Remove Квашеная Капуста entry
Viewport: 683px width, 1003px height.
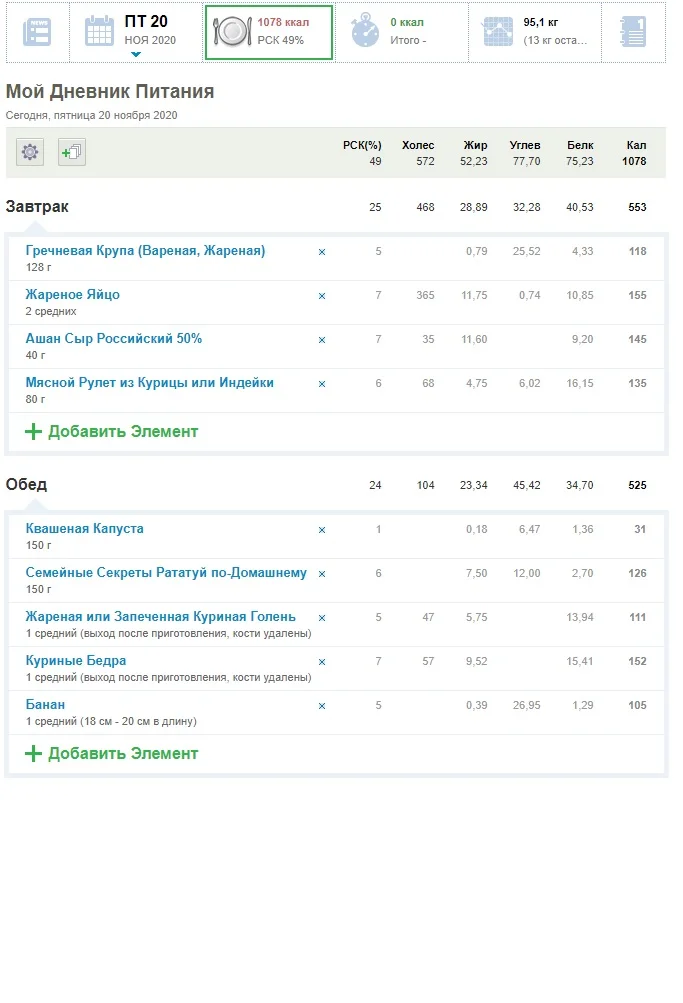[x=322, y=530]
